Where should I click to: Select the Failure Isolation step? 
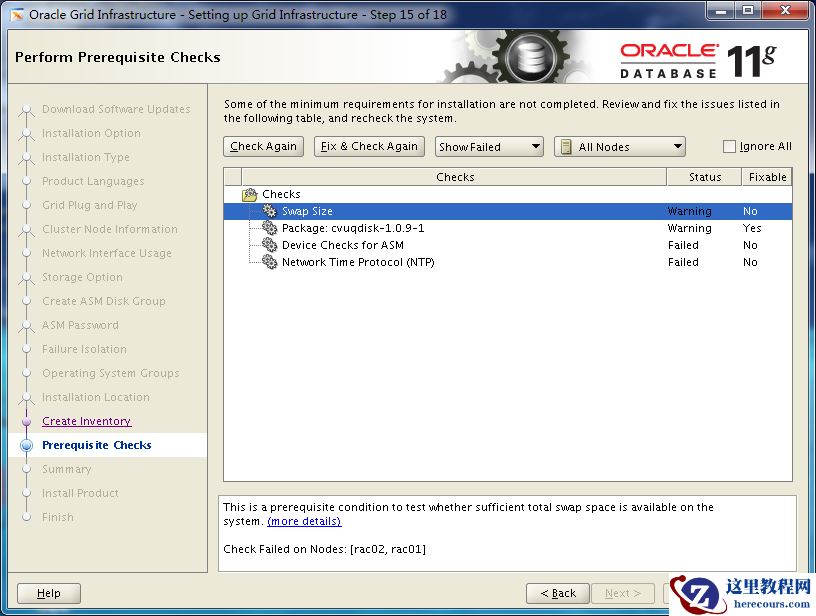pos(84,349)
